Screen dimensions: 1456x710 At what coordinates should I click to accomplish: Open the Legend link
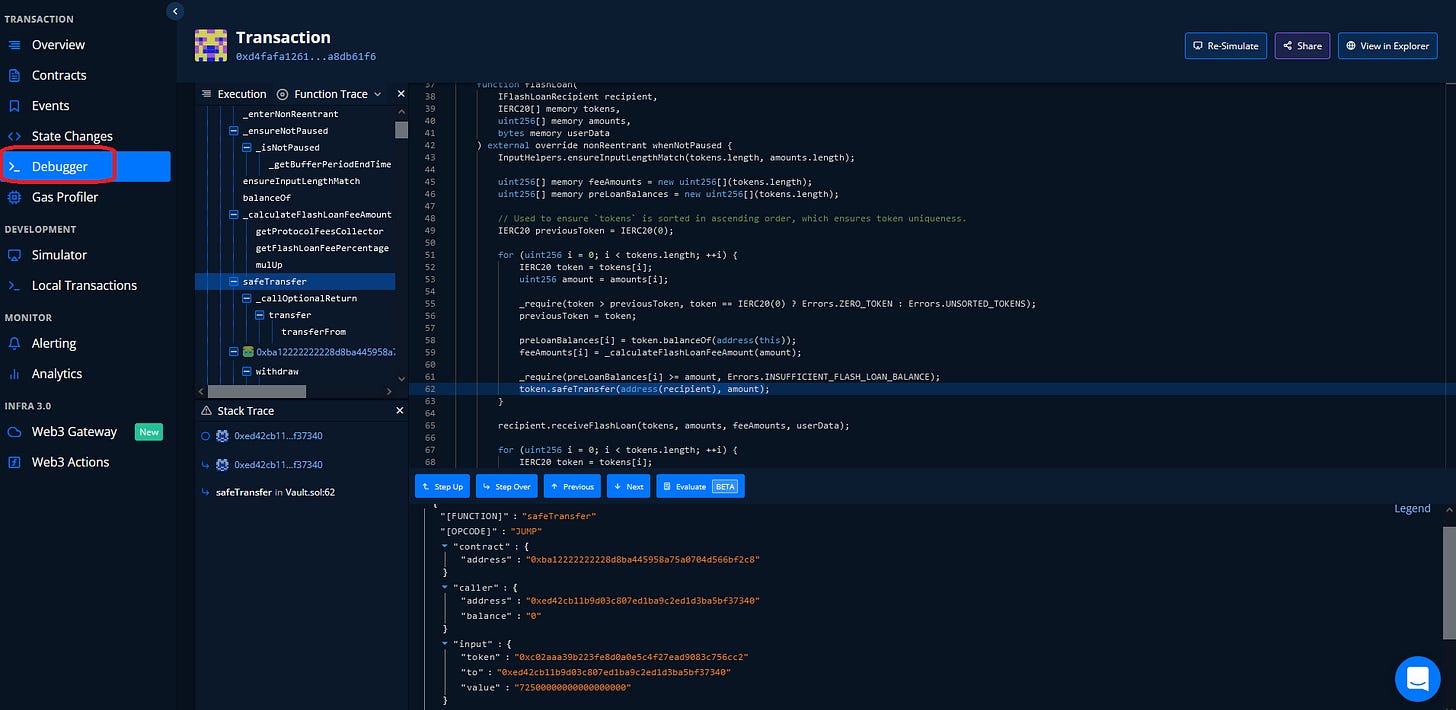point(1412,508)
